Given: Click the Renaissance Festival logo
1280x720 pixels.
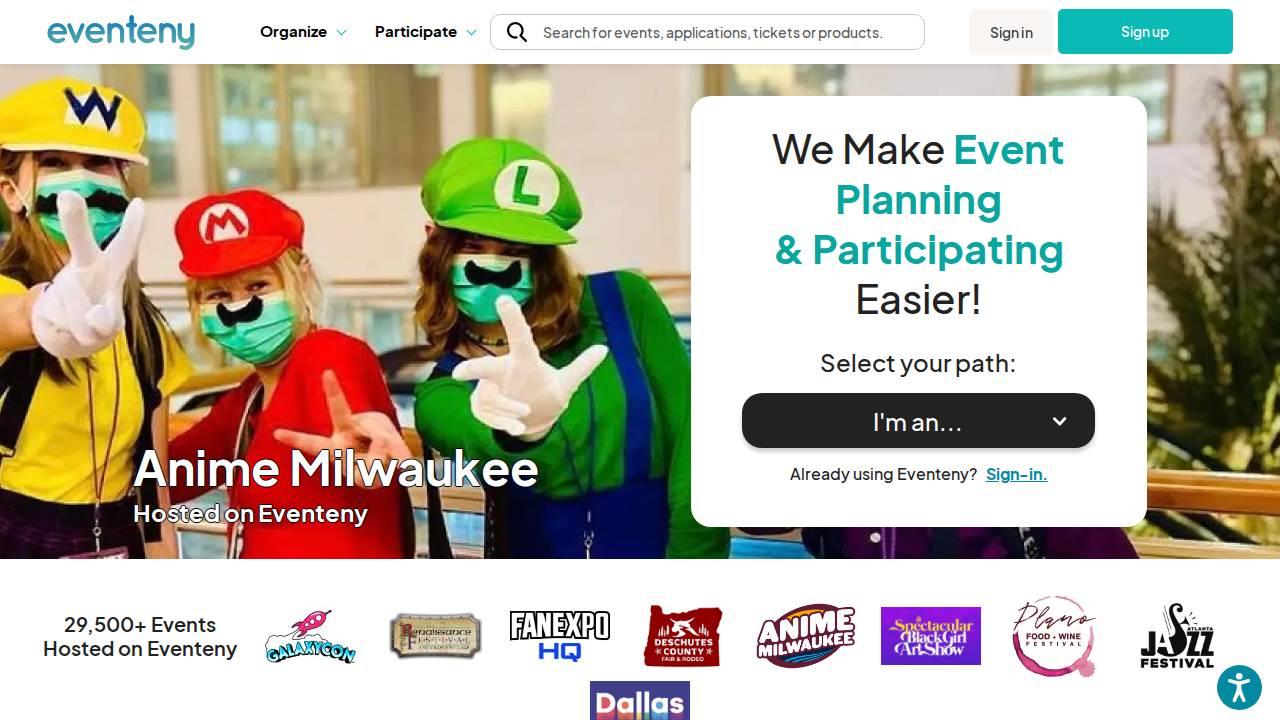Looking at the screenshot, I should [435, 636].
